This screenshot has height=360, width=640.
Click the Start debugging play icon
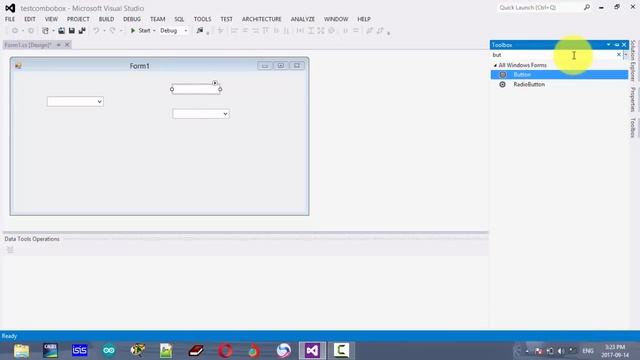[133, 31]
